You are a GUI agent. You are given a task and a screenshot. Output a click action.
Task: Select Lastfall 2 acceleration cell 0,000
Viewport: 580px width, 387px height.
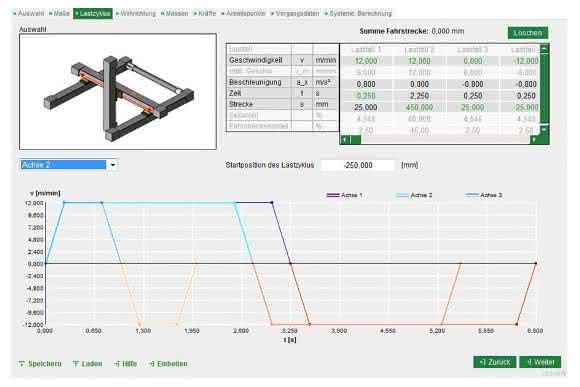[419, 84]
